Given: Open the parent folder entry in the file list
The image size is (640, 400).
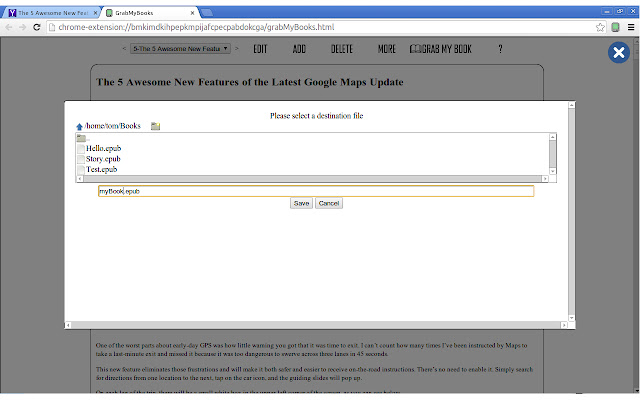Looking at the screenshot, I should point(83,138).
